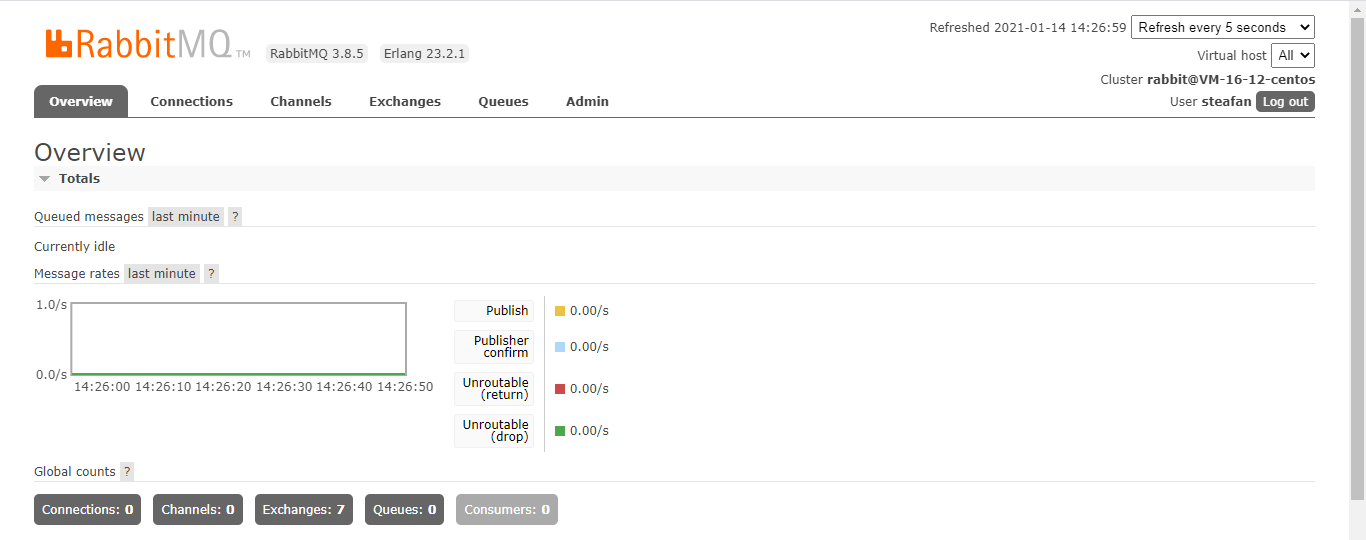Click the red Unroutable (return) swatch
1366x540 pixels.
[x=560, y=389]
